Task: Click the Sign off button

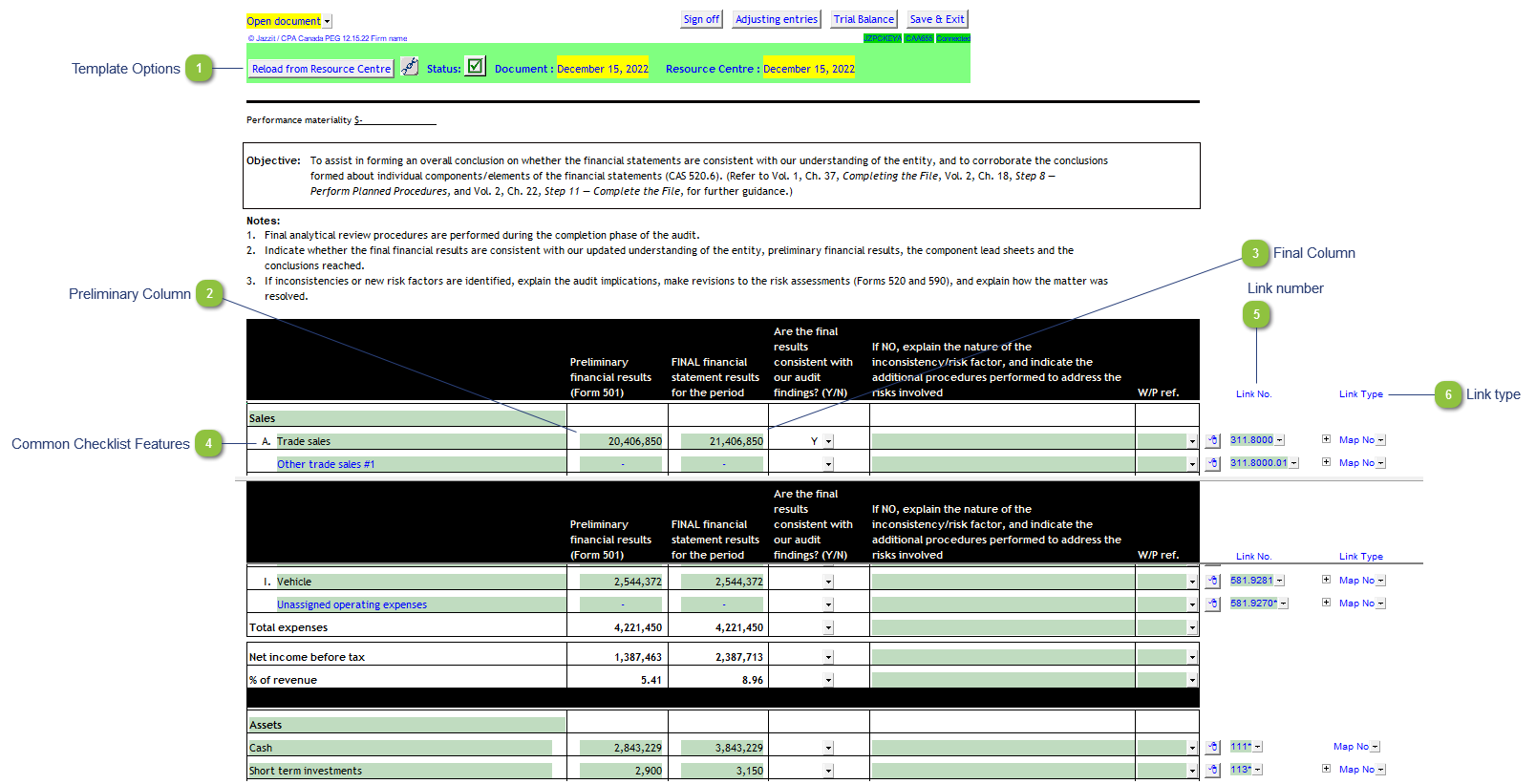Action: 701,19
